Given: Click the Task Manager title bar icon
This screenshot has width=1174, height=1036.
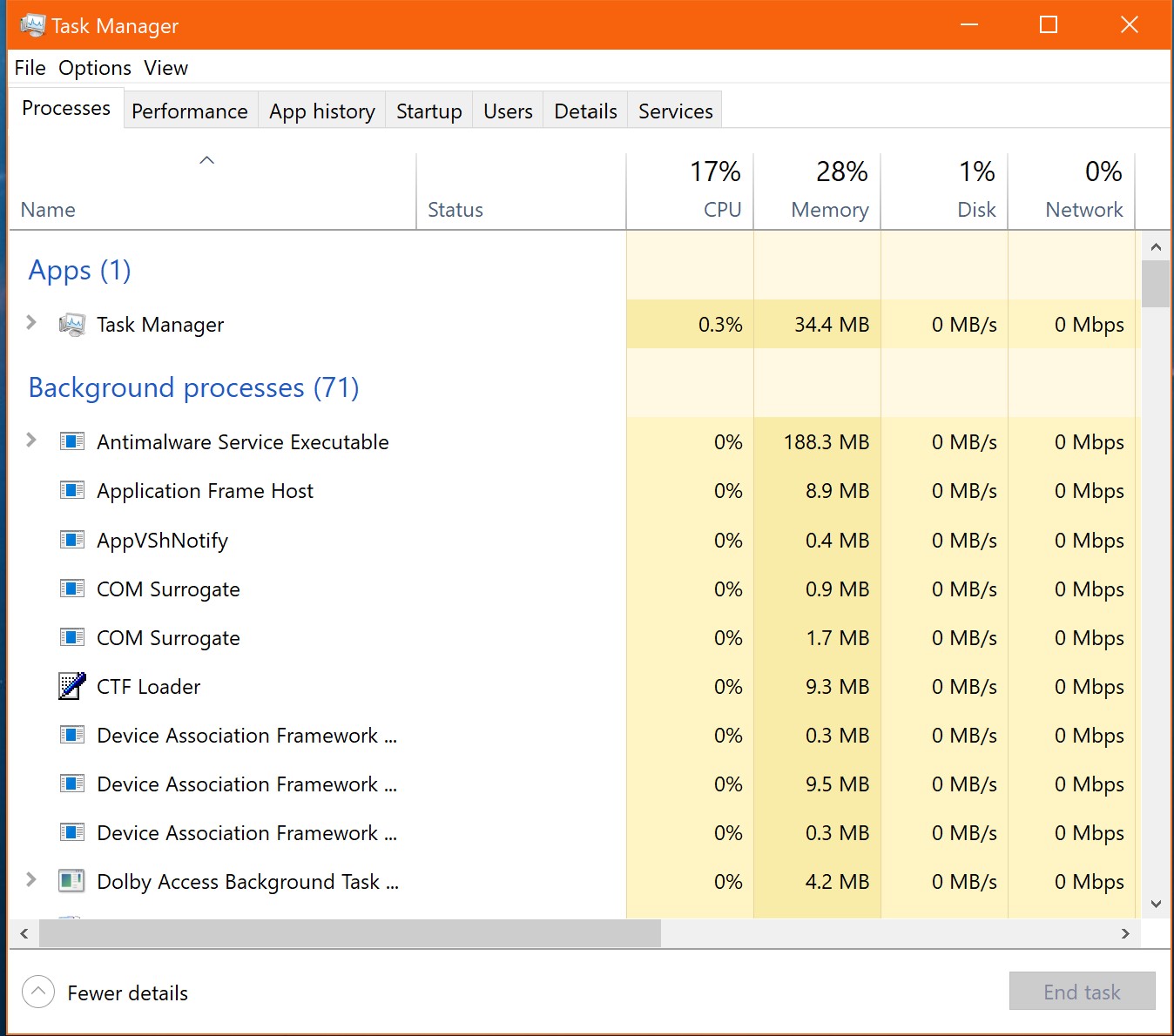Looking at the screenshot, I should (32, 25).
